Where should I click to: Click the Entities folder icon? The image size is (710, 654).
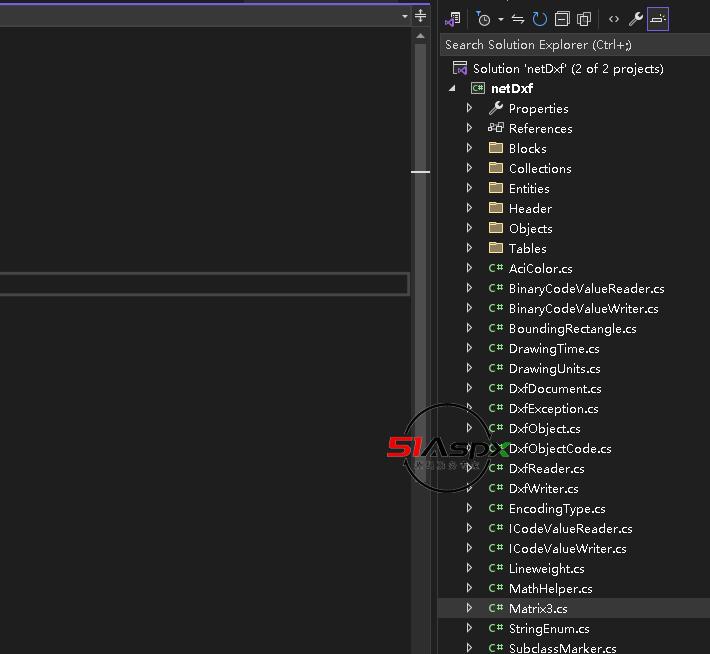tap(496, 188)
